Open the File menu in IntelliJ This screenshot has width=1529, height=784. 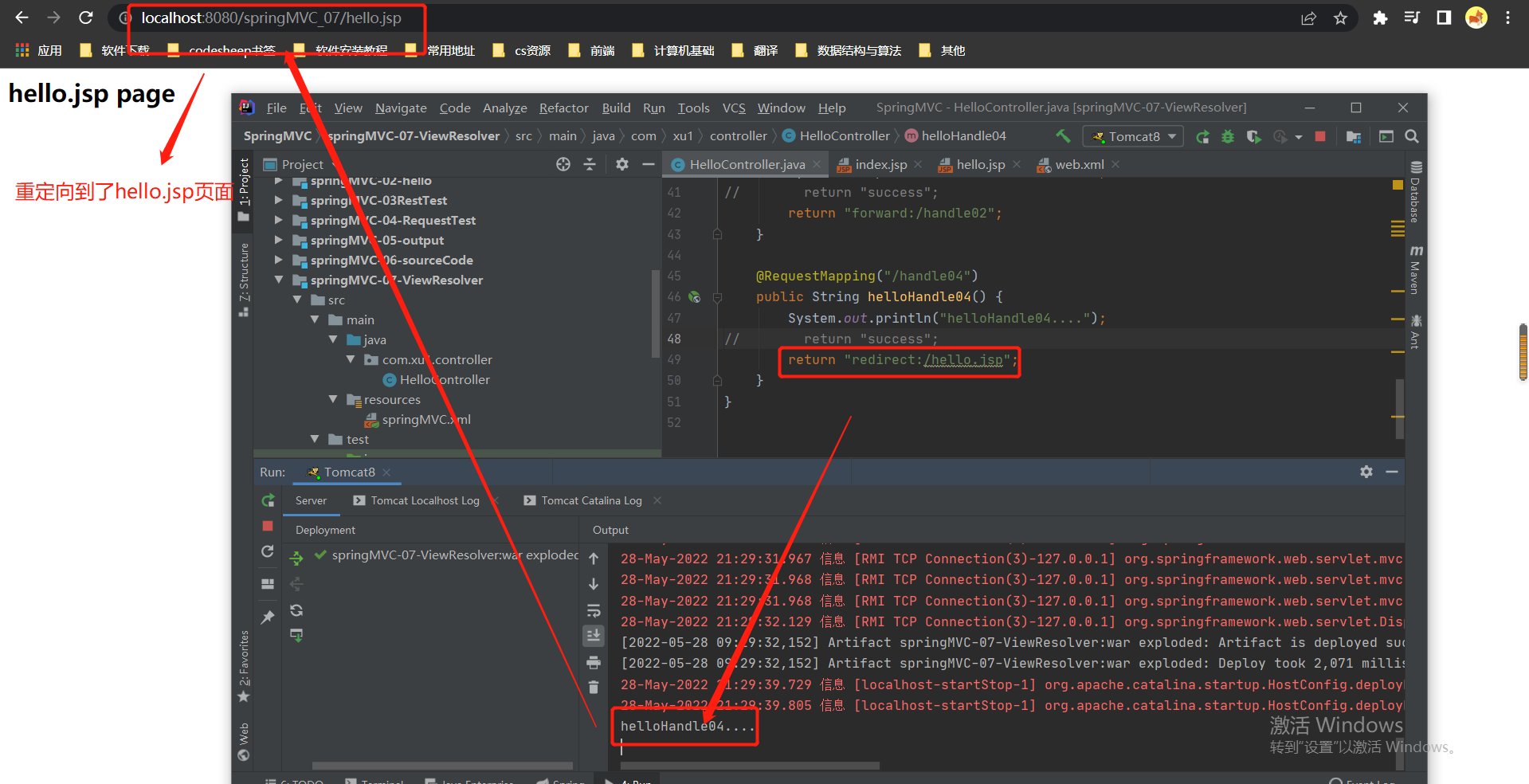click(276, 108)
